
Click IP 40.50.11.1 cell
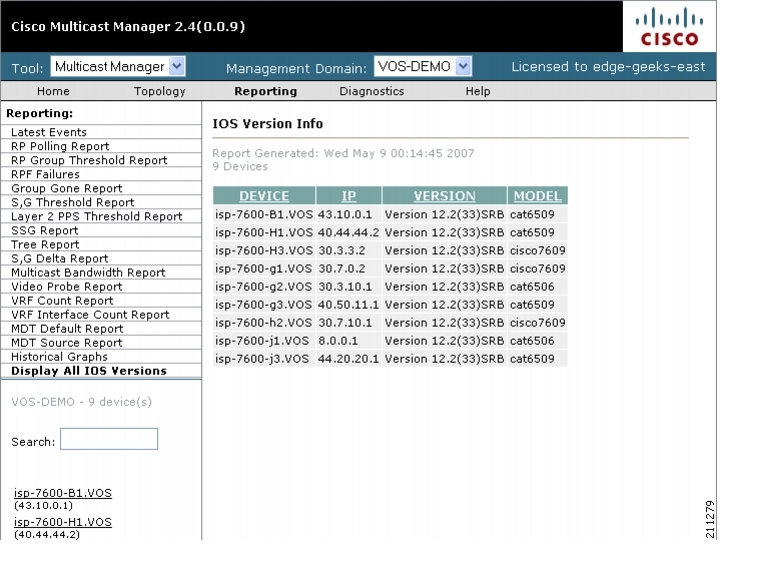(349, 304)
